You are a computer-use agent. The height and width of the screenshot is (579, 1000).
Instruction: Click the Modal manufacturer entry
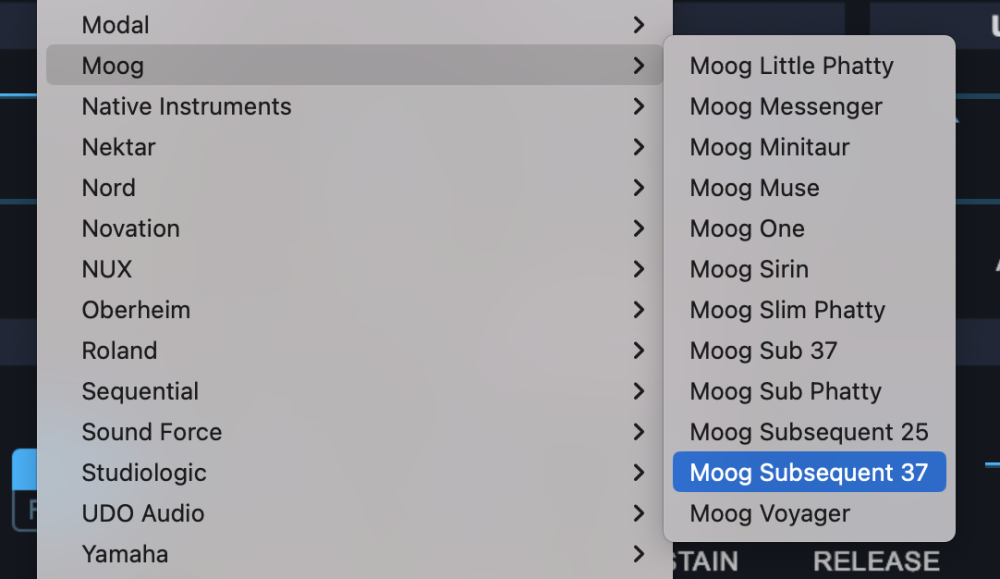coord(115,25)
